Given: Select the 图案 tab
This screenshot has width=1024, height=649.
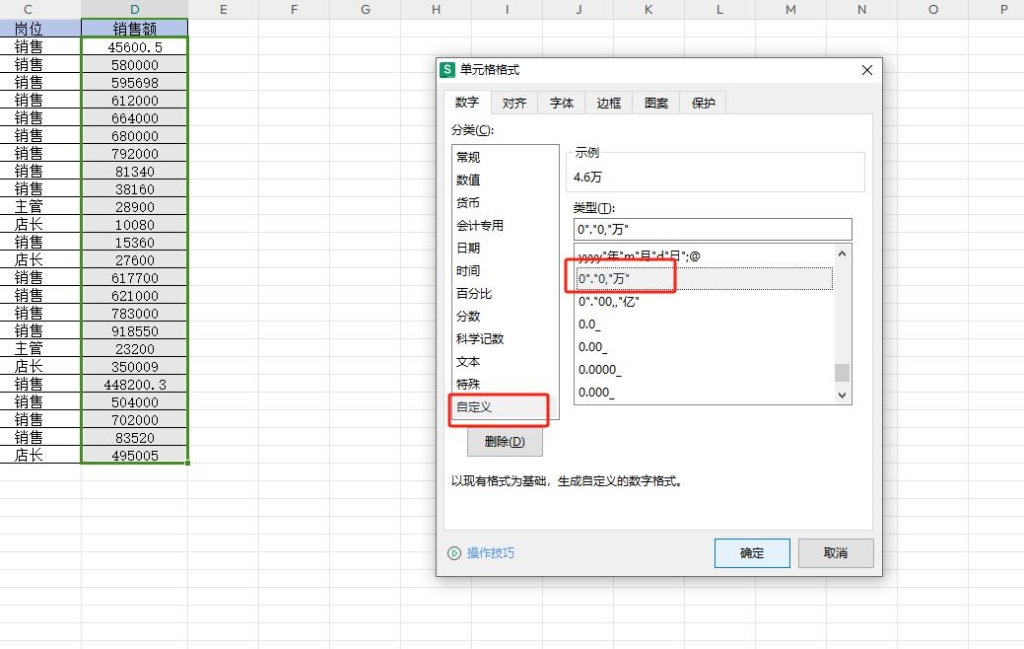Looking at the screenshot, I should pyautogui.click(x=656, y=103).
